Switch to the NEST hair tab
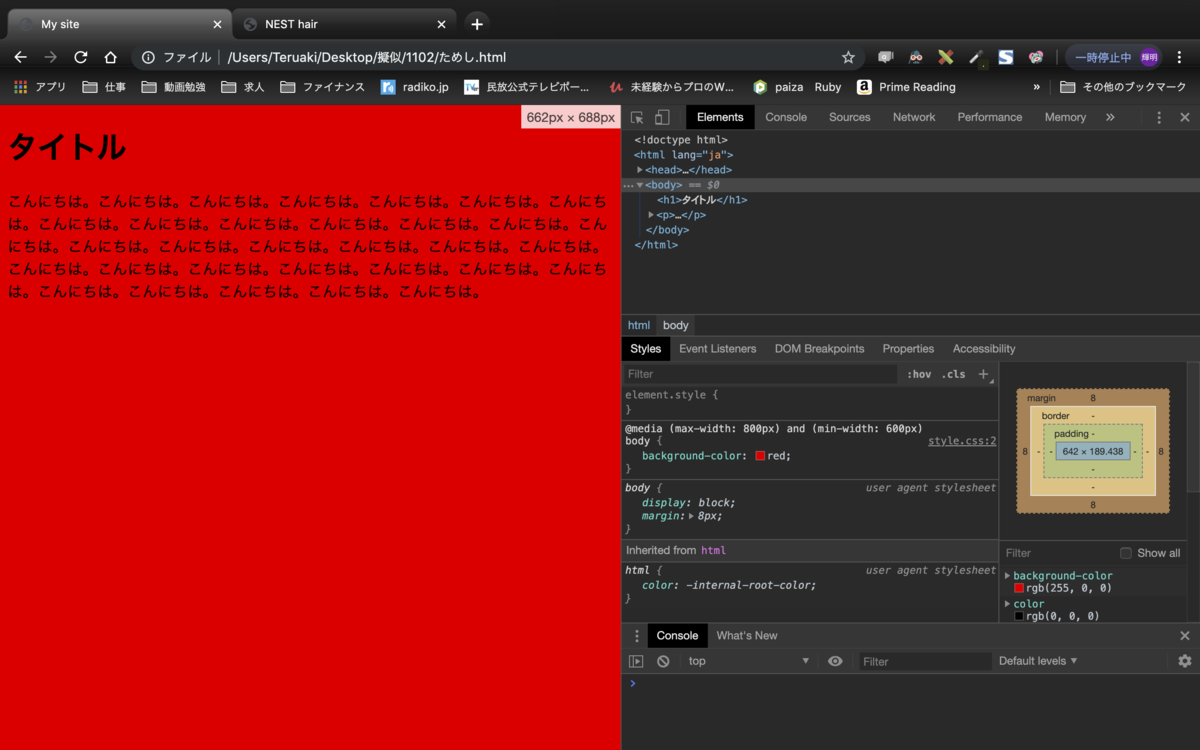 343,24
